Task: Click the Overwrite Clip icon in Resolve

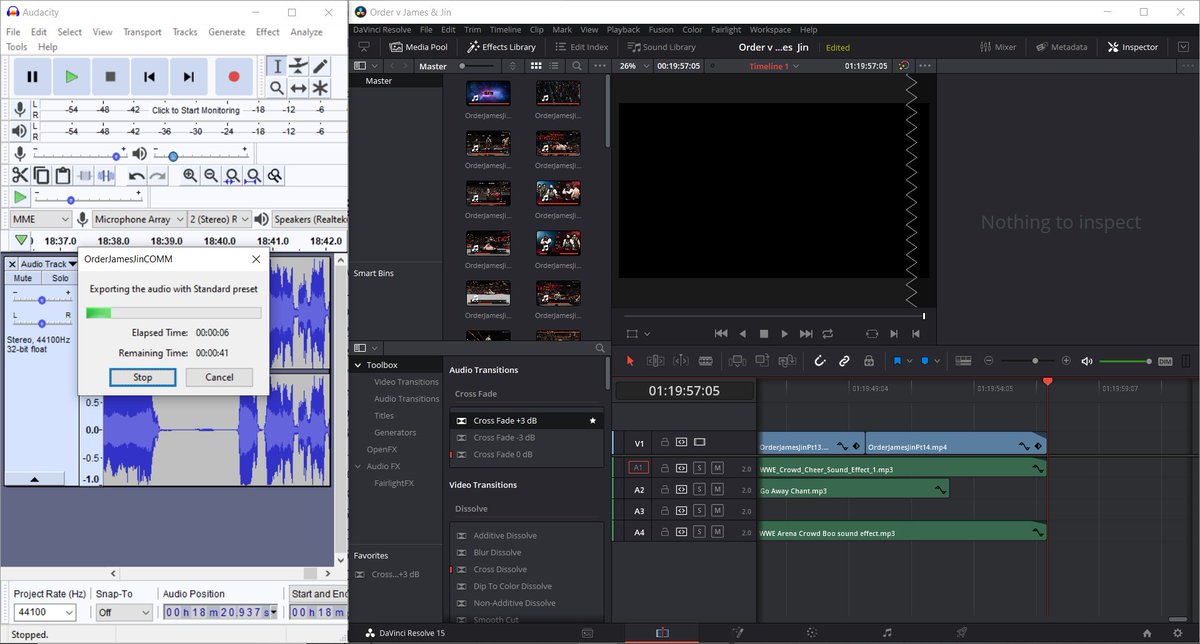Action: (x=763, y=361)
